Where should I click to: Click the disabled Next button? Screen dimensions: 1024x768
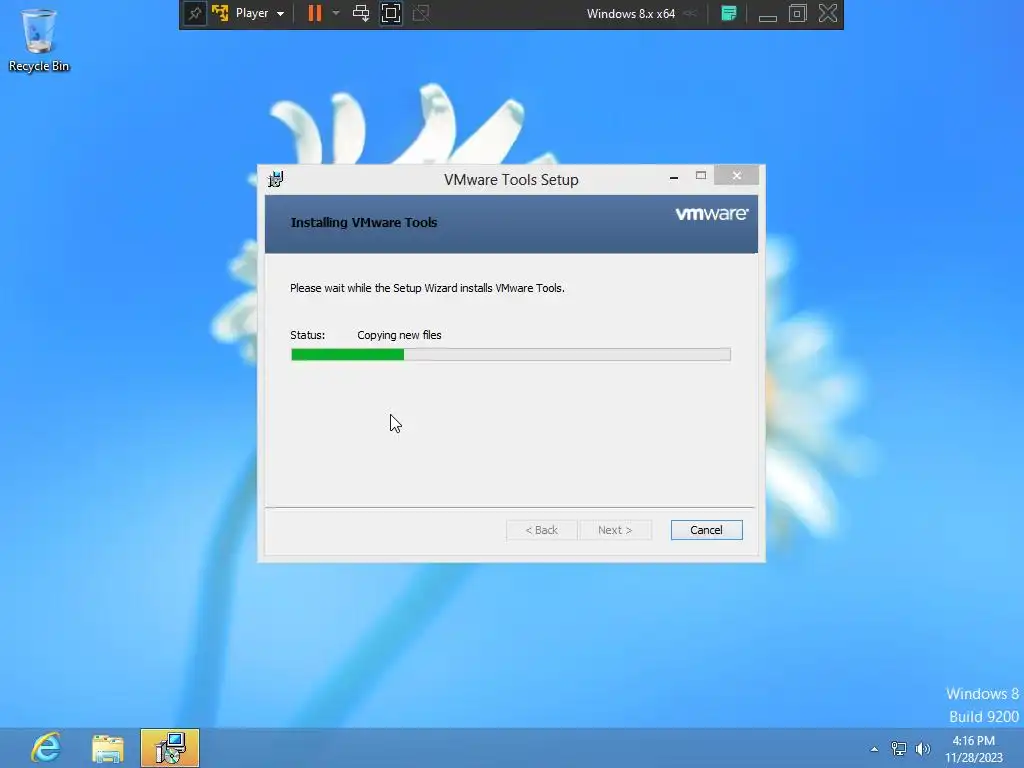coord(615,530)
